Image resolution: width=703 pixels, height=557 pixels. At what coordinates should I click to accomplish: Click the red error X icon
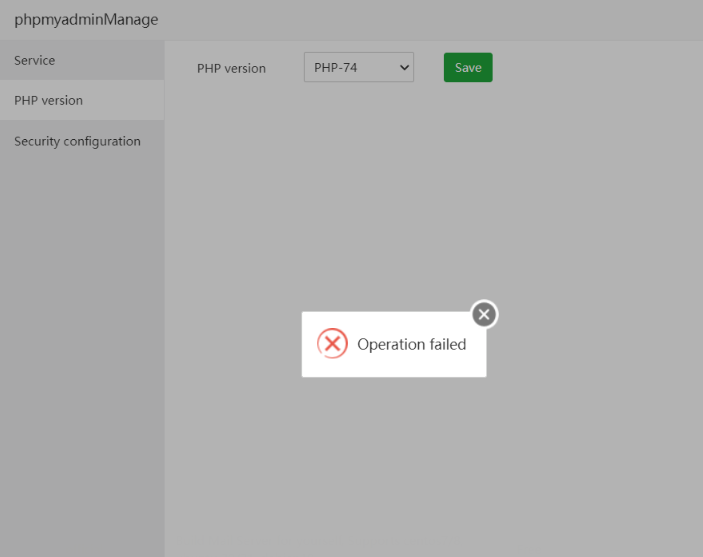[332, 344]
